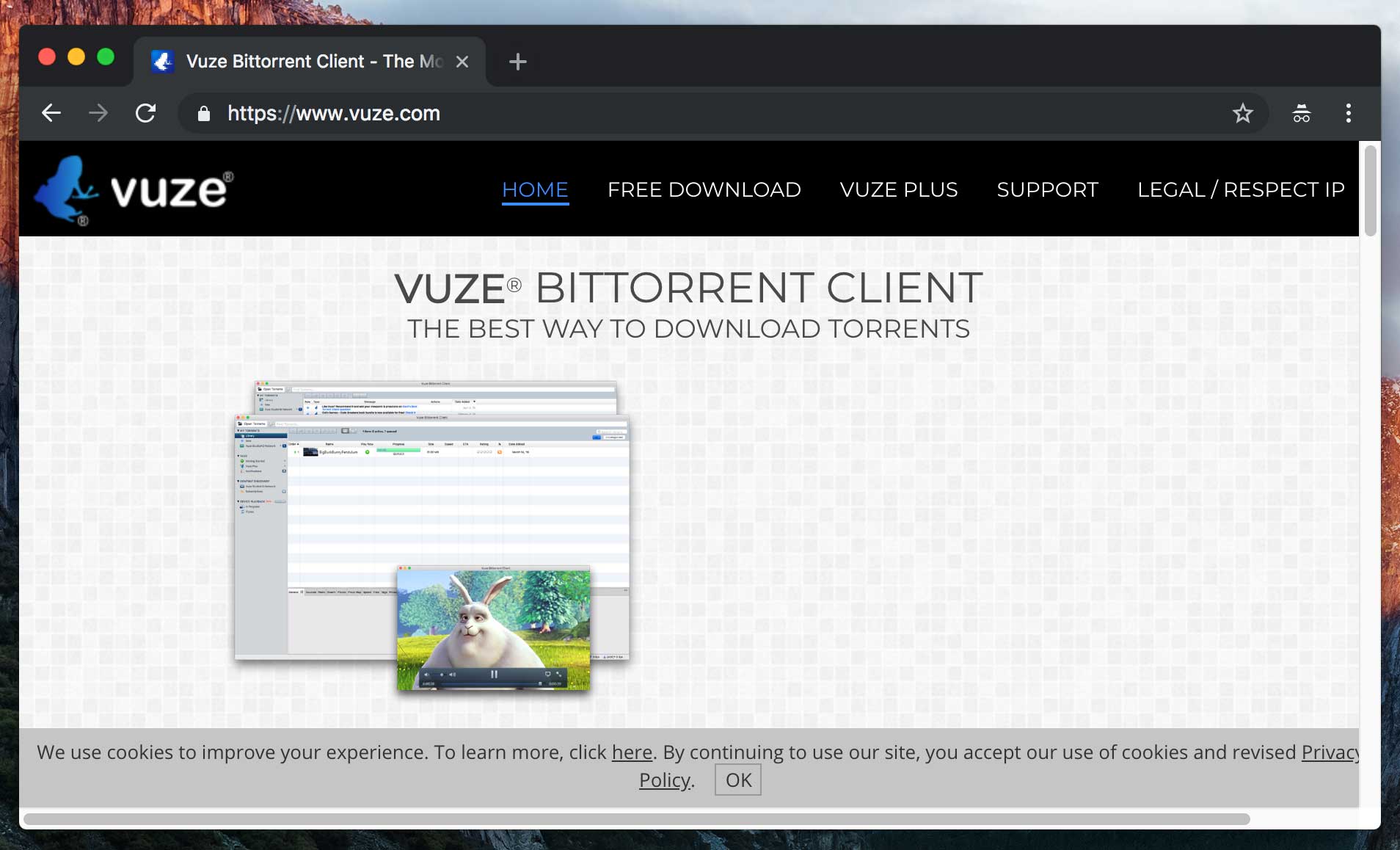Minimize the browser with the yellow button

76,57
